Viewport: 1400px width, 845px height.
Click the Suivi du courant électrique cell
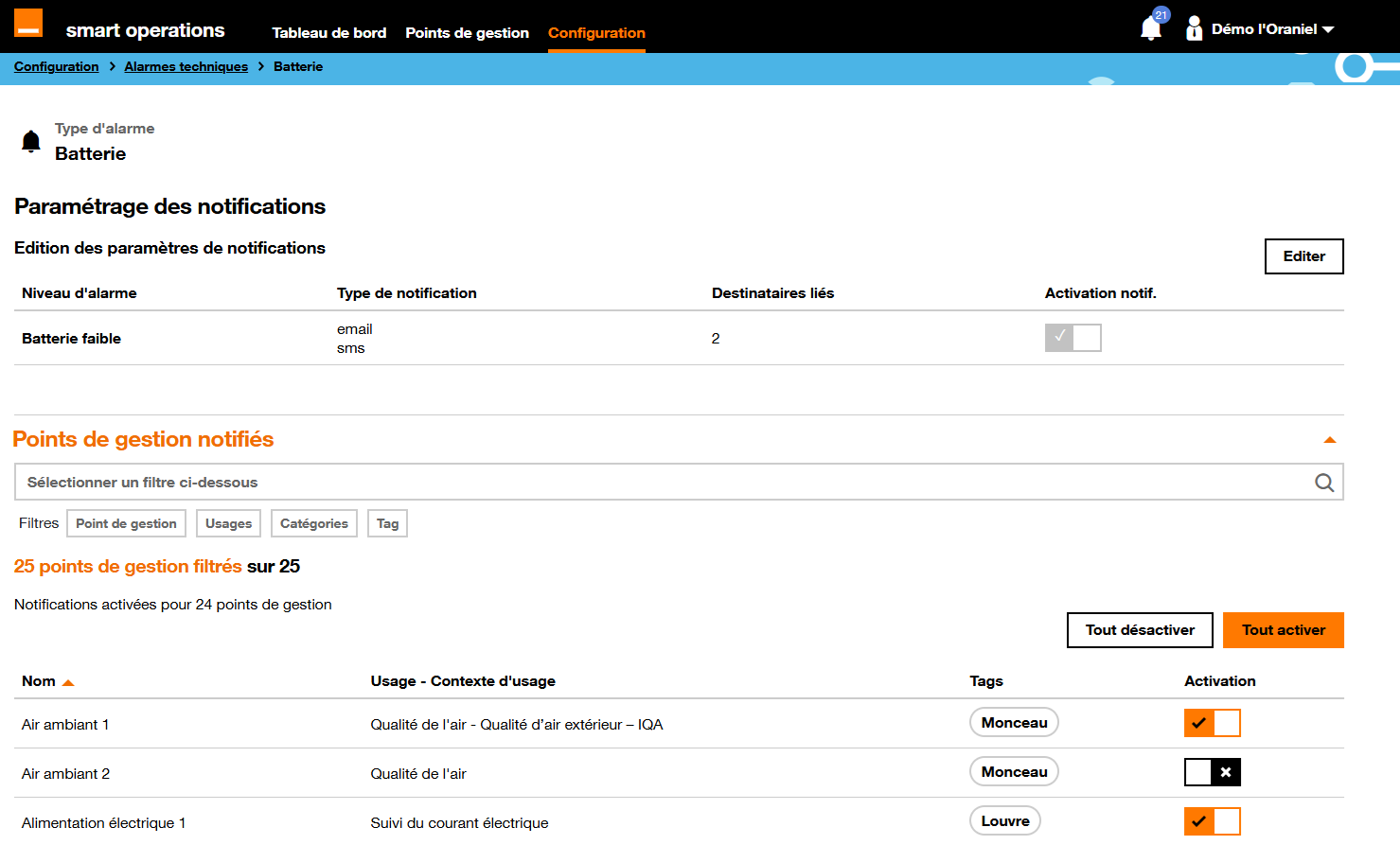point(459,823)
